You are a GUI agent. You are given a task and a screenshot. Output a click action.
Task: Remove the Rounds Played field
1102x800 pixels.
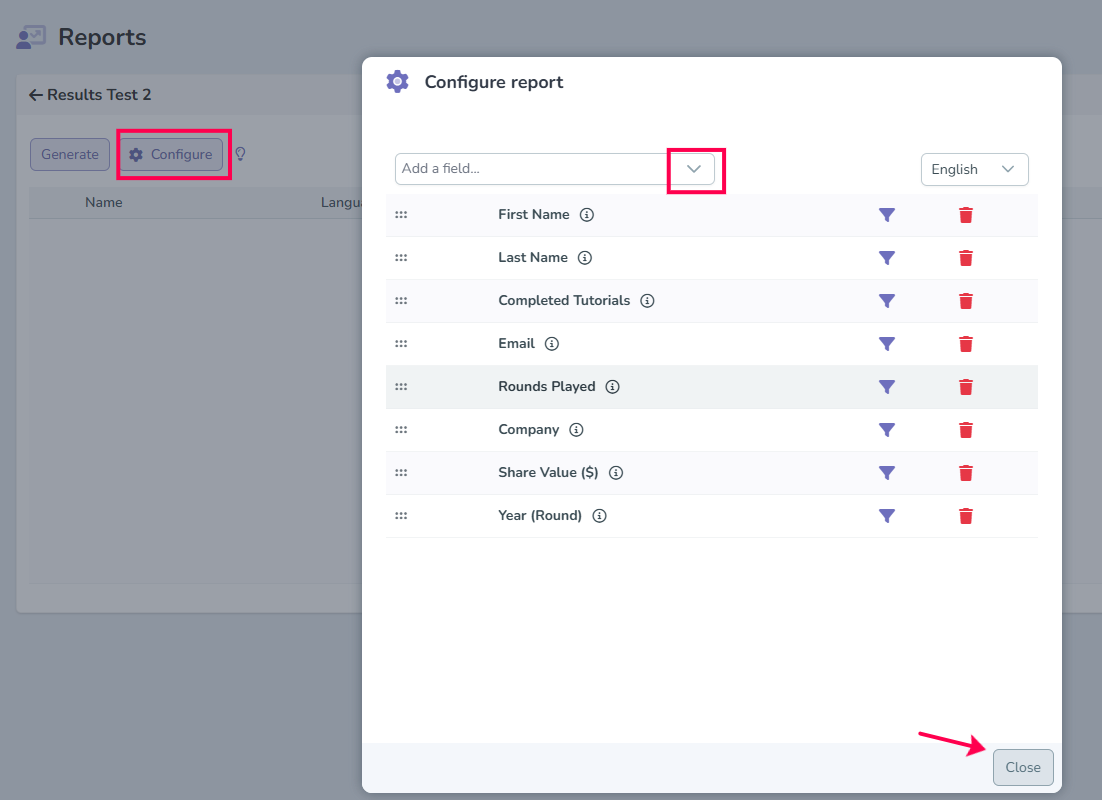[x=966, y=387]
